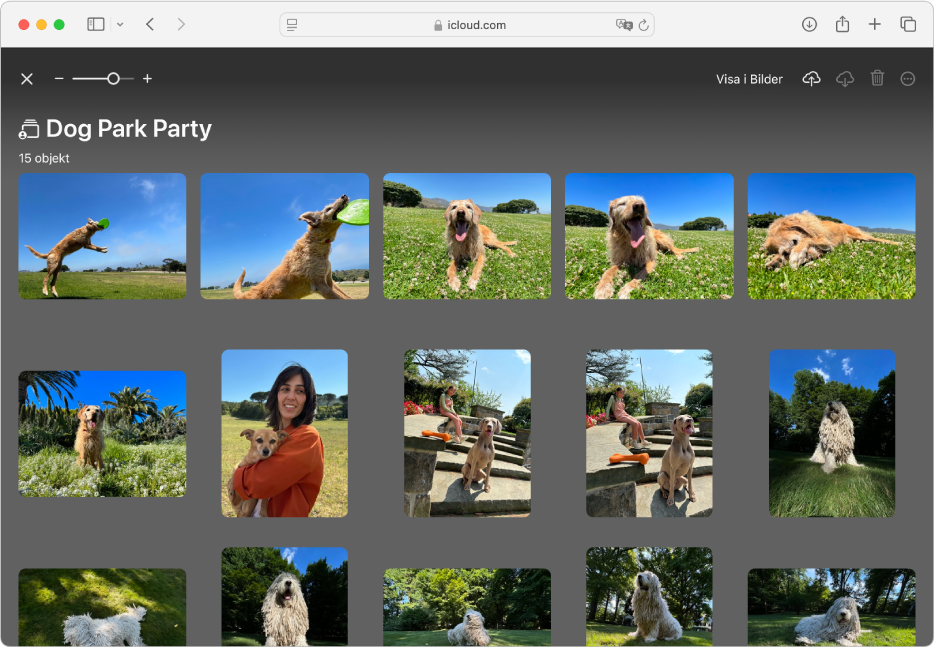Open photo of dog jumping for frisbee
The image size is (935, 649).
[103, 236]
